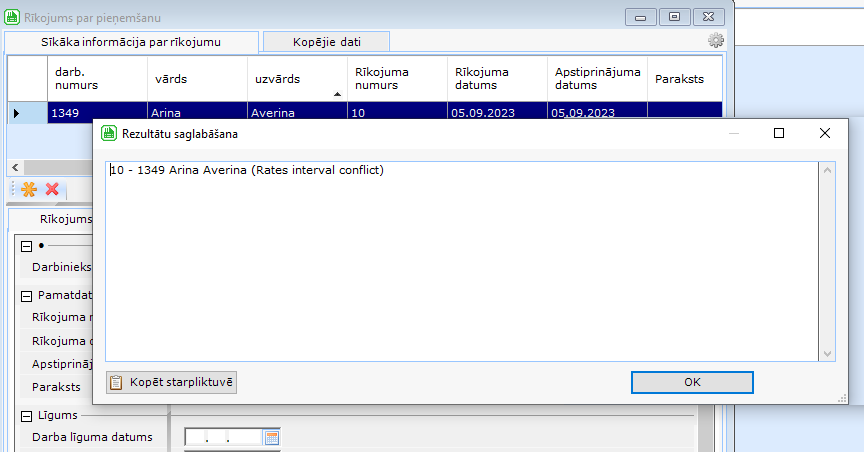The height and width of the screenshot is (452, 864).
Task: Click the orange asterisk add-record icon
Action: coord(28,189)
